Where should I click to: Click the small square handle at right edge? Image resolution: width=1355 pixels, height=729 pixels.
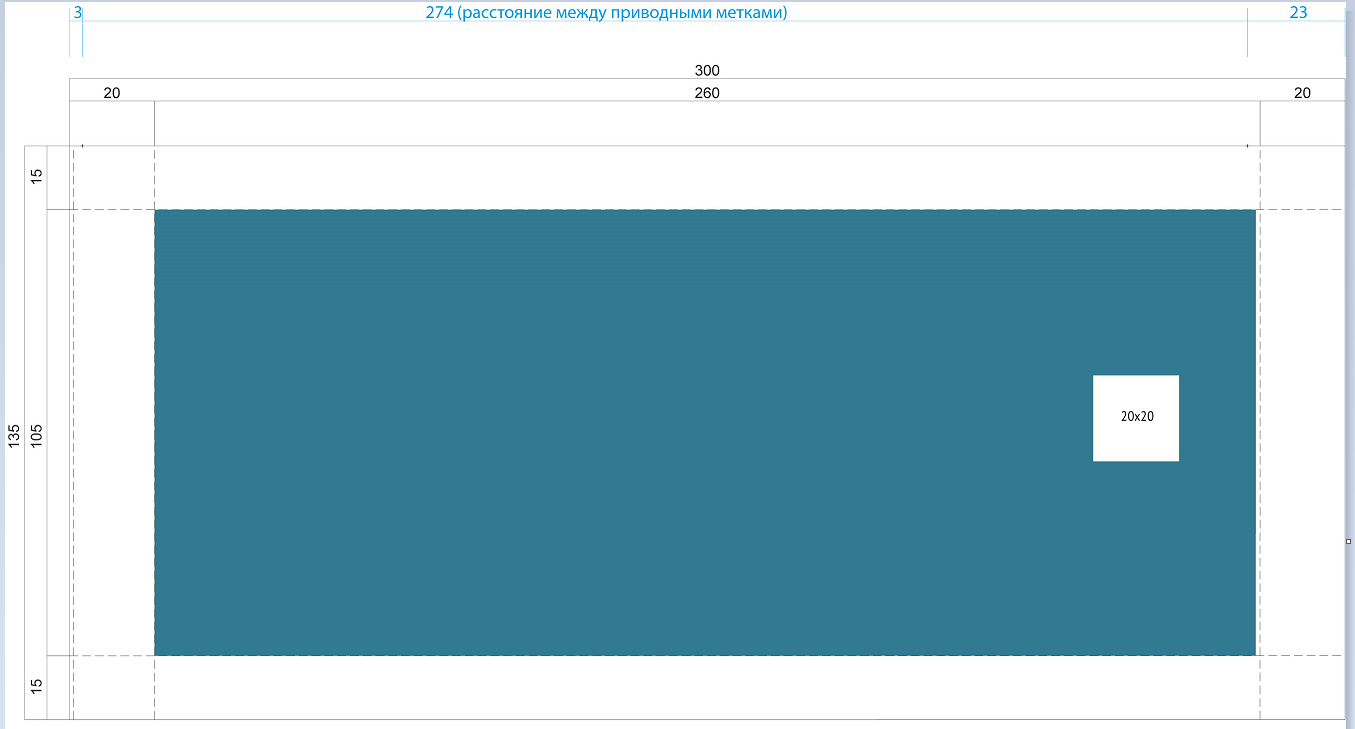tap(1348, 541)
